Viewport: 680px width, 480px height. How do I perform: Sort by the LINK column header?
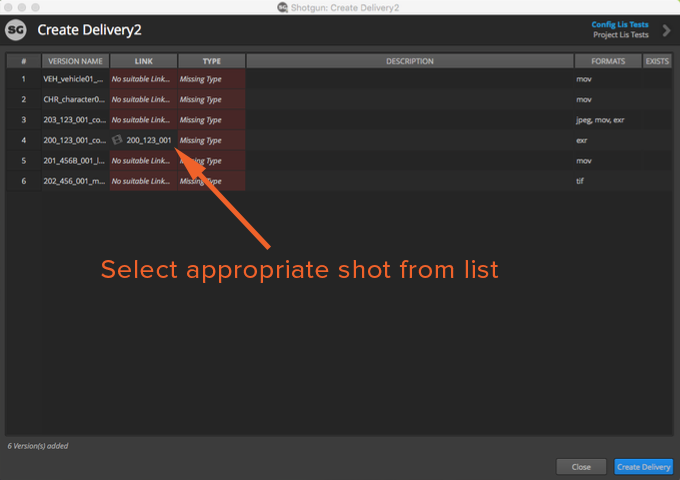(144, 61)
